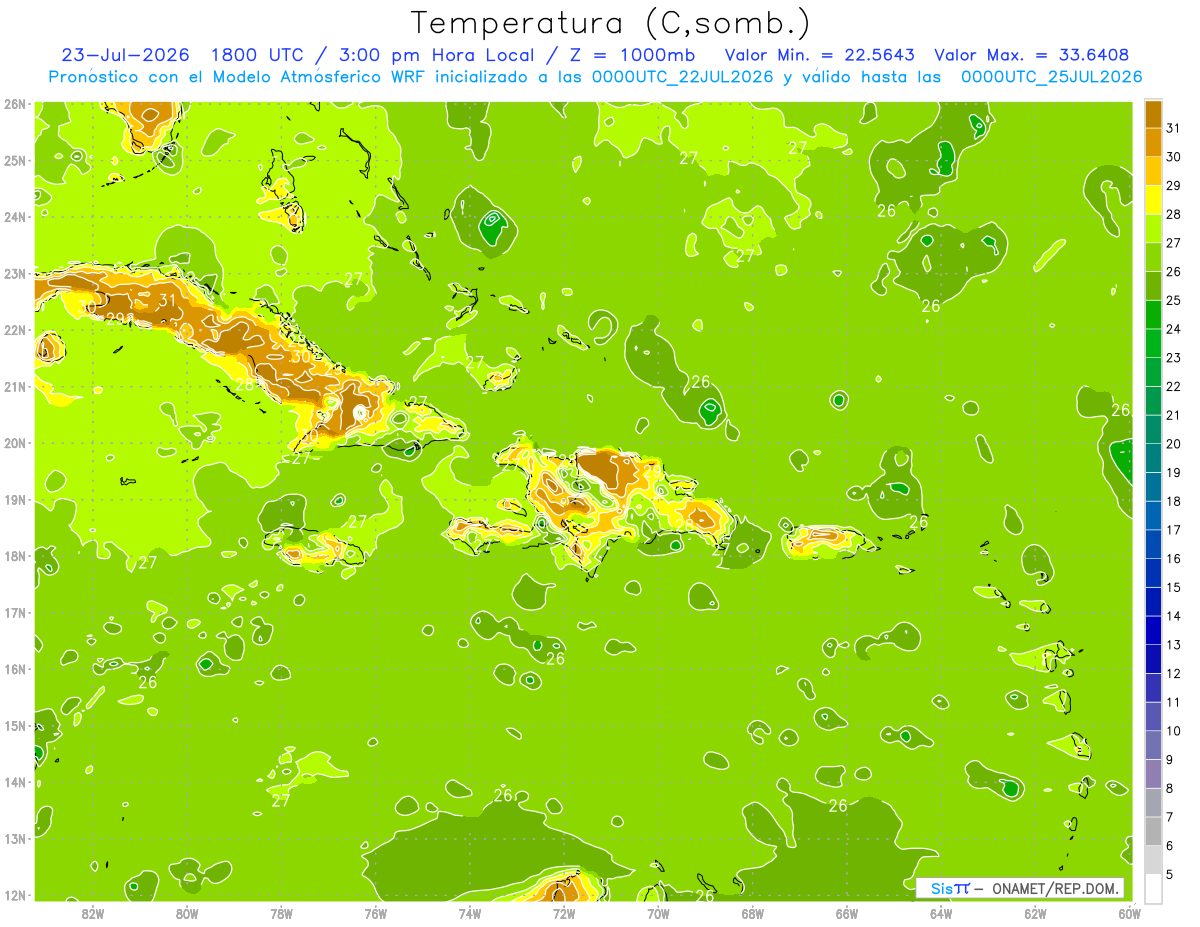Click legend value '5' on the color bar
This screenshot has height=927, width=1200.
coord(1171,875)
